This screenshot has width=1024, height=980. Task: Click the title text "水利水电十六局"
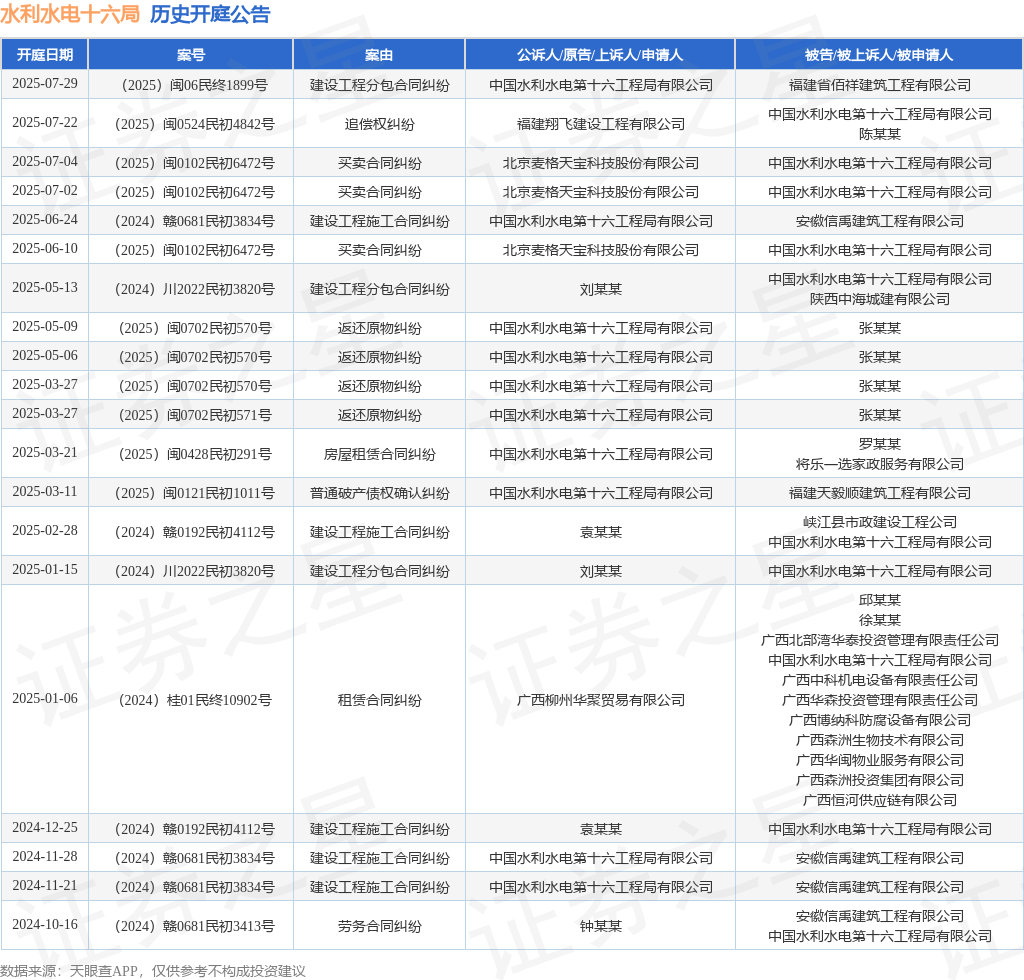[70, 14]
